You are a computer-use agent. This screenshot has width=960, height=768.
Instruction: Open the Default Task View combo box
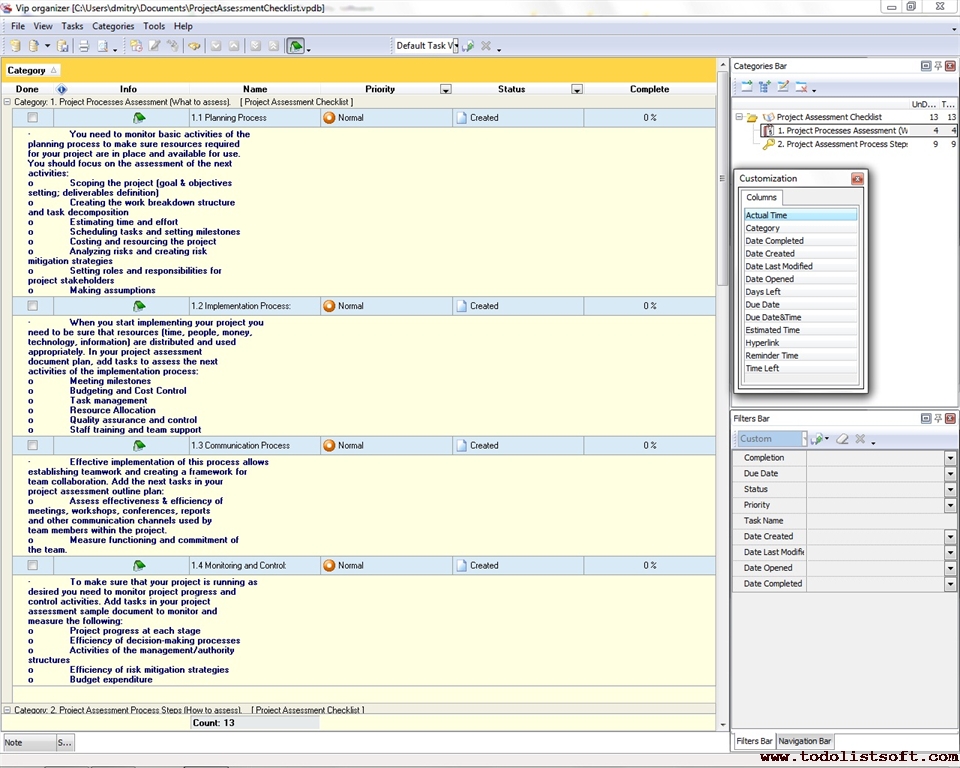pos(426,46)
